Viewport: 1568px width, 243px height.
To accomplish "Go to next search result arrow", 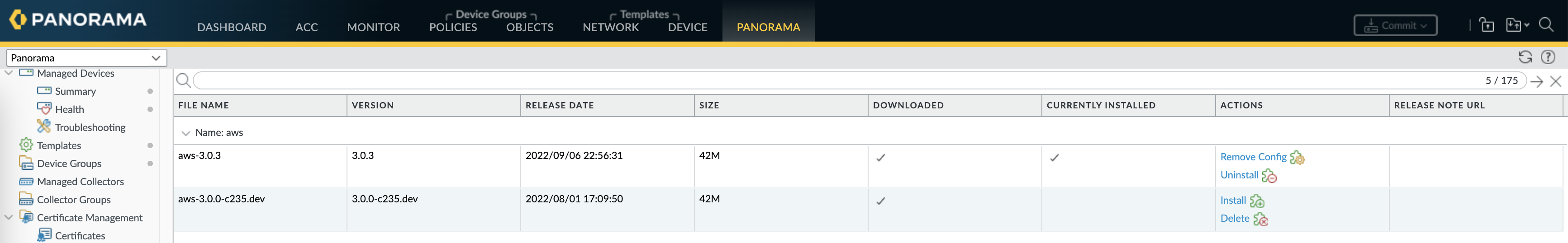I will click(1536, 81).
